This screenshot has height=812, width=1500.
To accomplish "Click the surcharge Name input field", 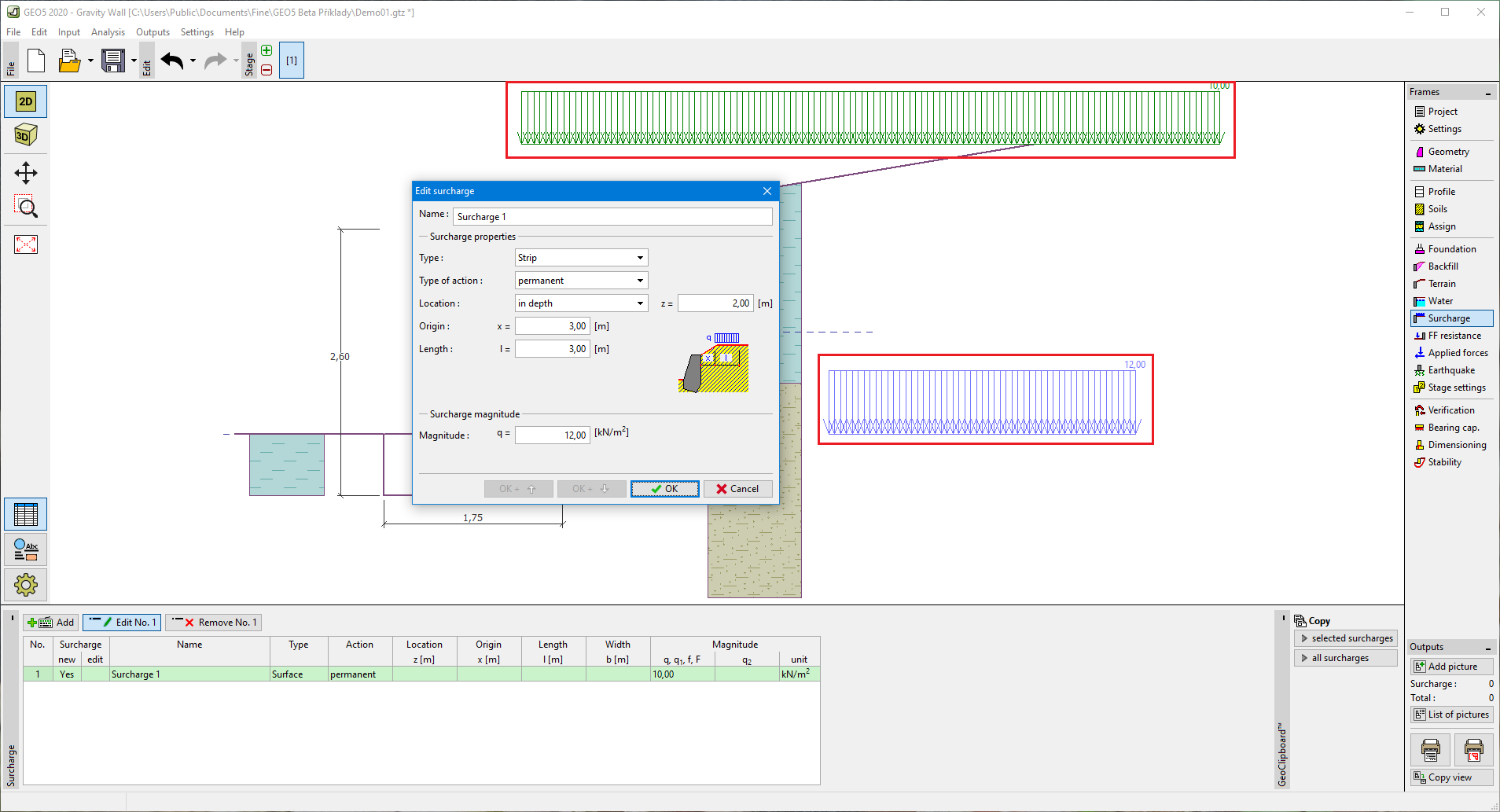I will (612, 217).
